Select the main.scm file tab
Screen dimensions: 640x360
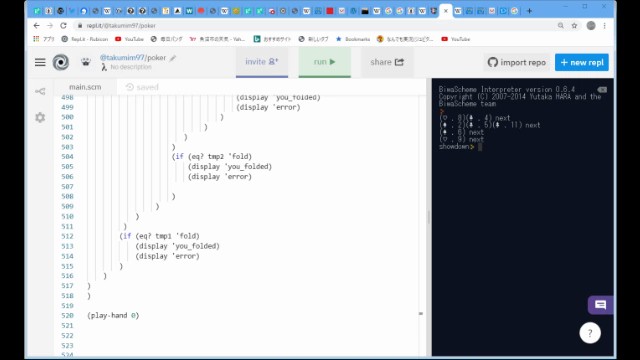point(85,87)
